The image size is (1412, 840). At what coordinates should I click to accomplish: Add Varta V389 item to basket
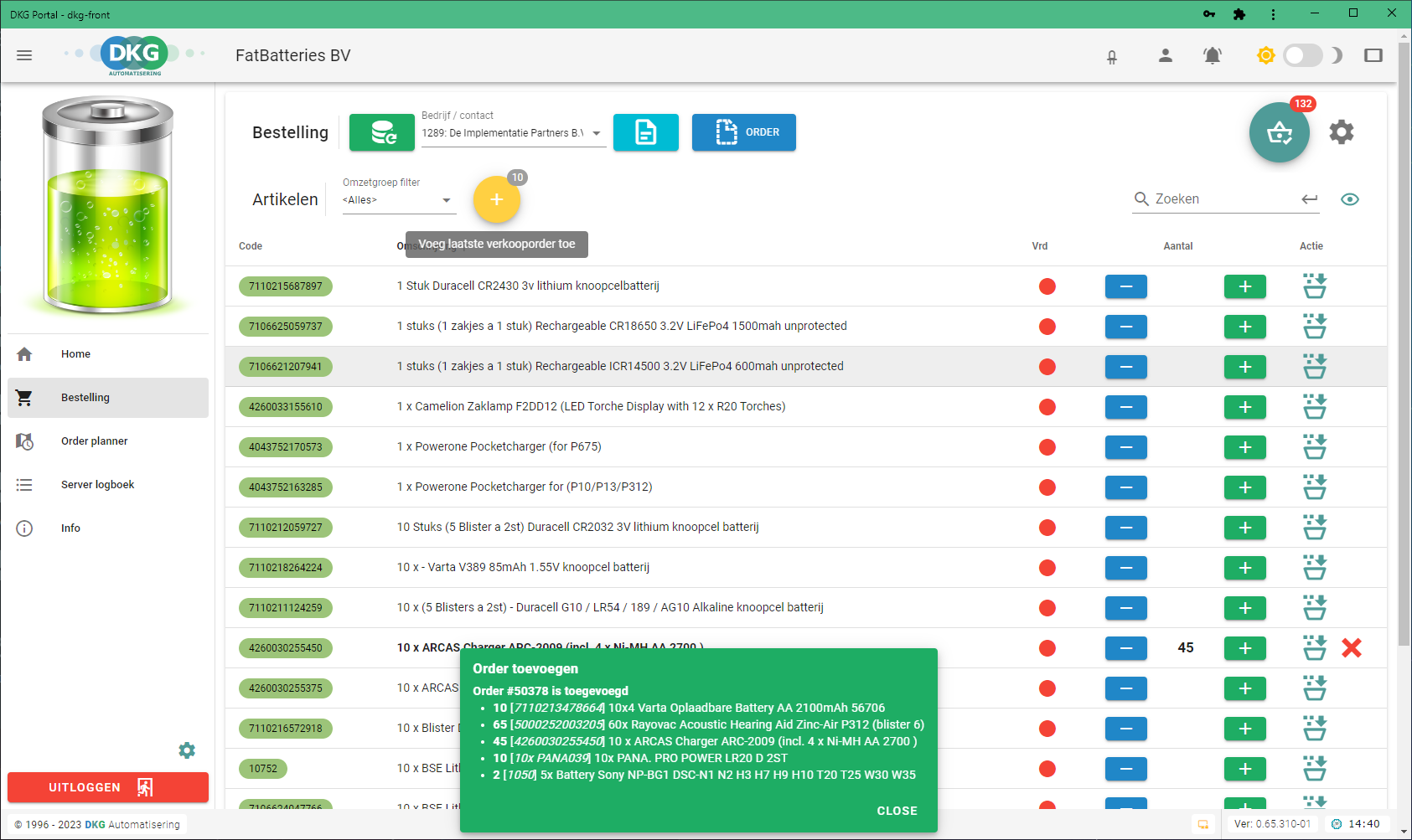coord(1315,568)
